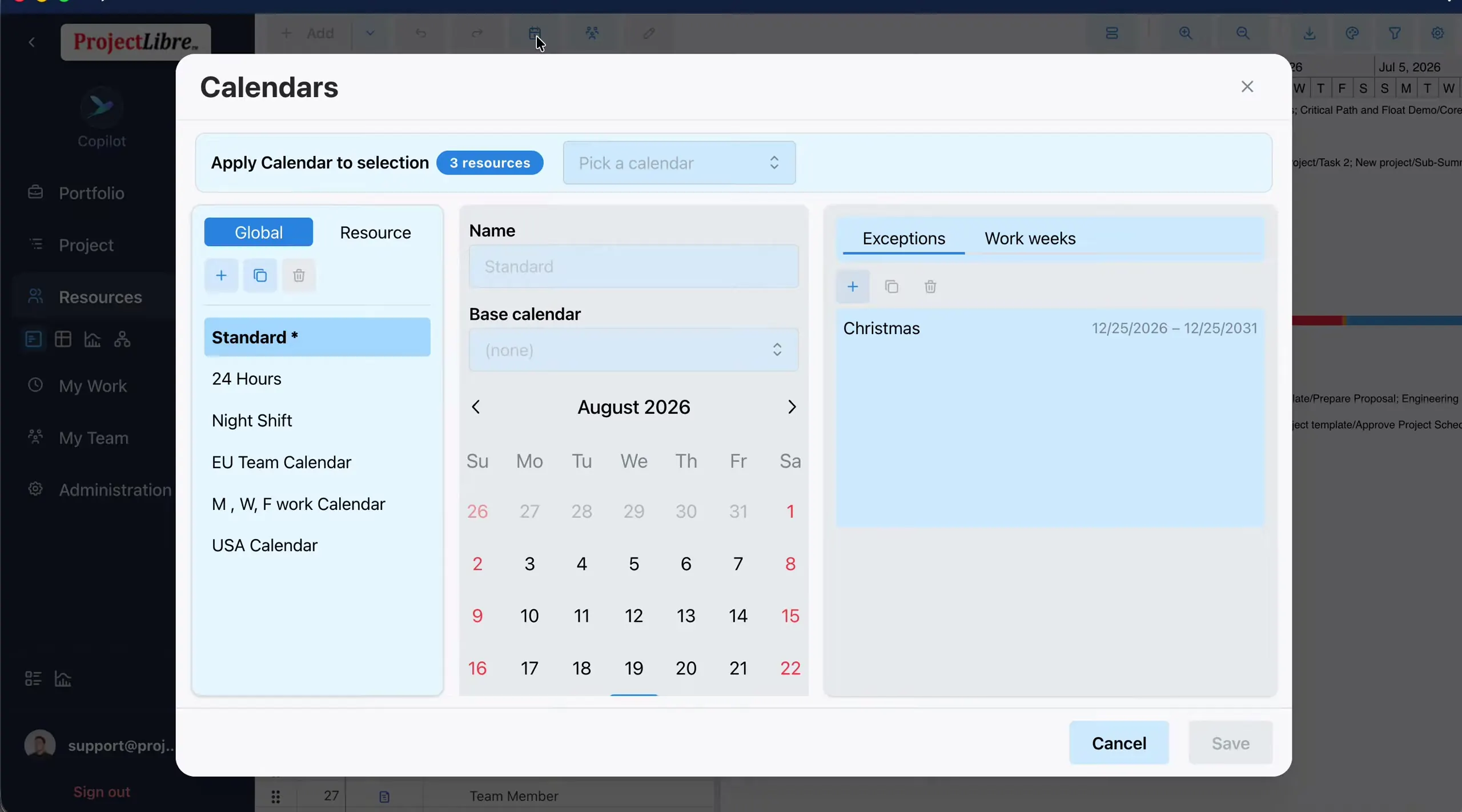This screenshot has height=812, width=1462.
Task: Open the Pick a calendar dropdown
Action: [x=679, y=163]
